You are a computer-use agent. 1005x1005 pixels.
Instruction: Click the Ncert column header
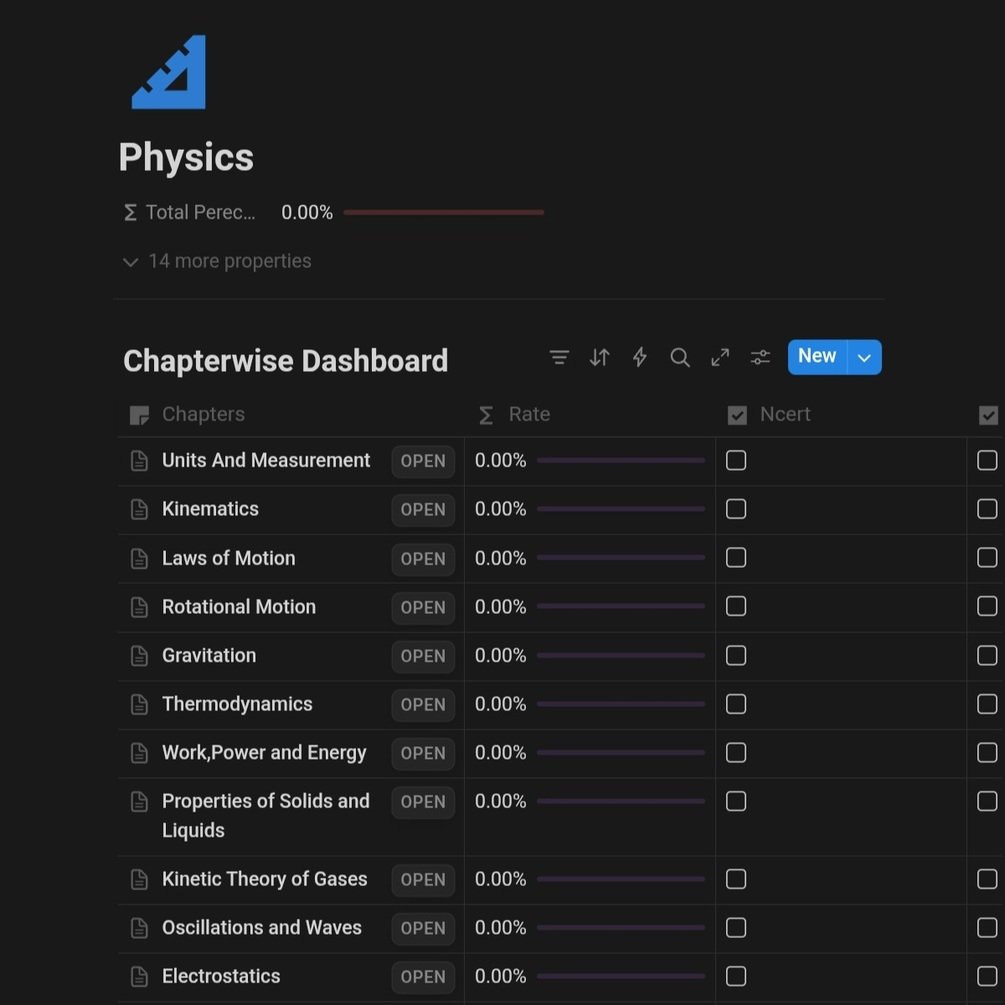tap(784, 415)
